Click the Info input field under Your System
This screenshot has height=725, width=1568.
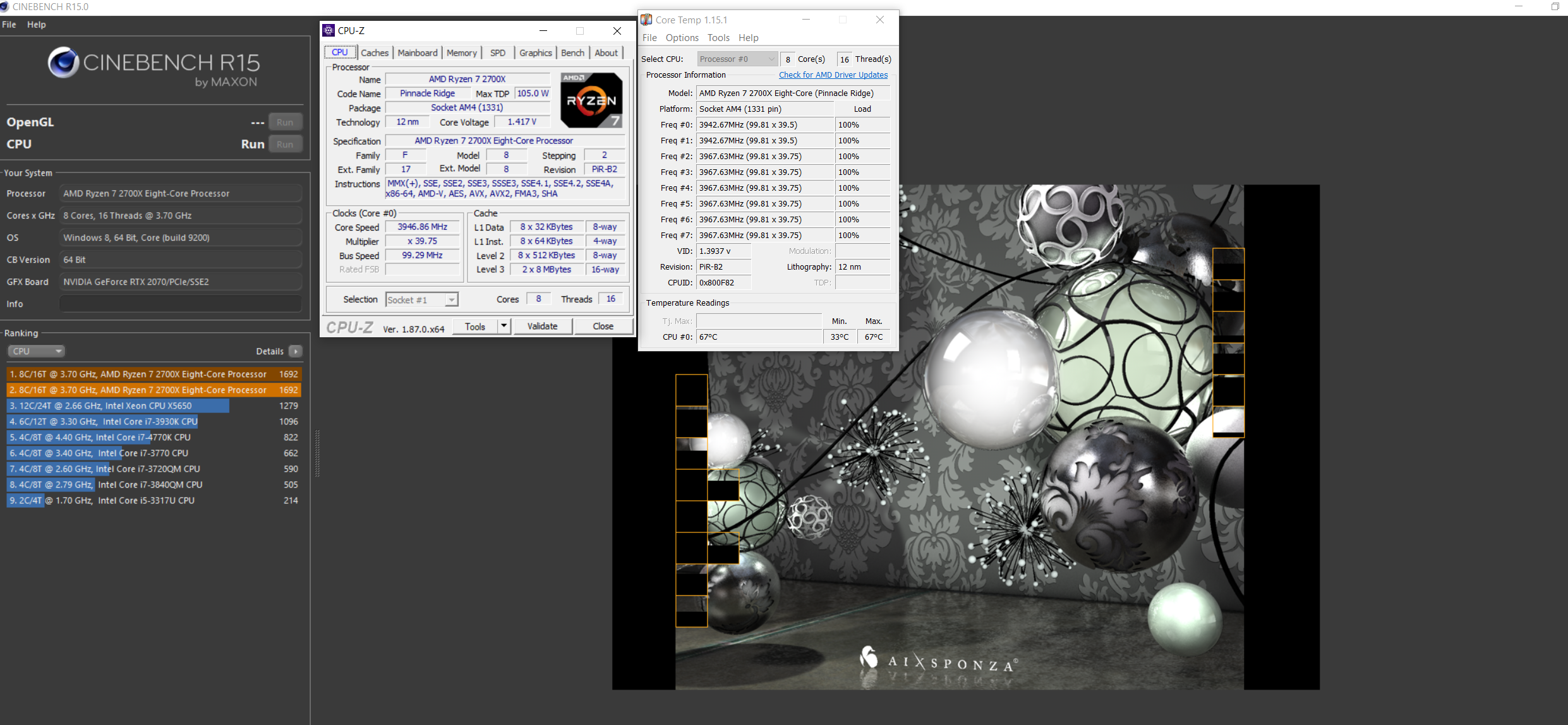point(180,303)
